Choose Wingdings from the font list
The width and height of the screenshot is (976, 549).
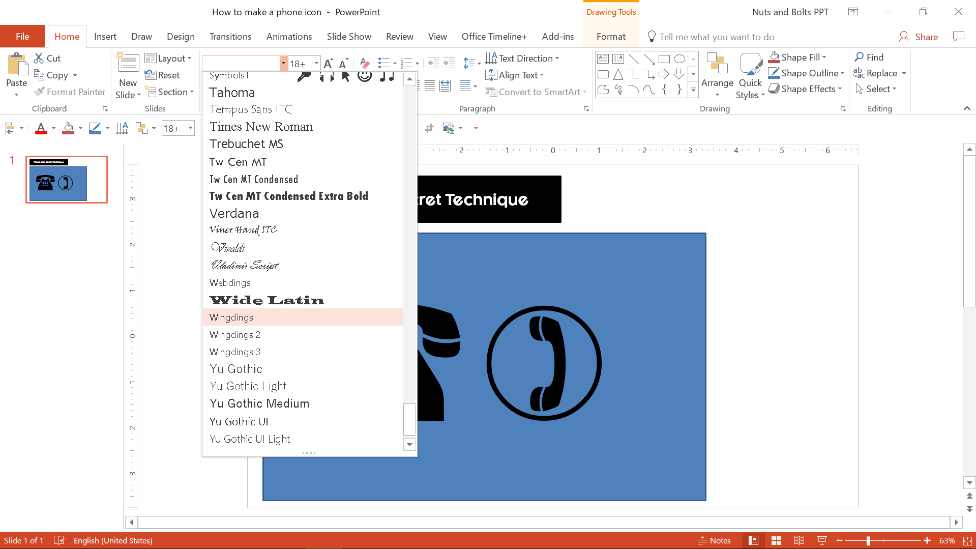(x=303, y=317)
